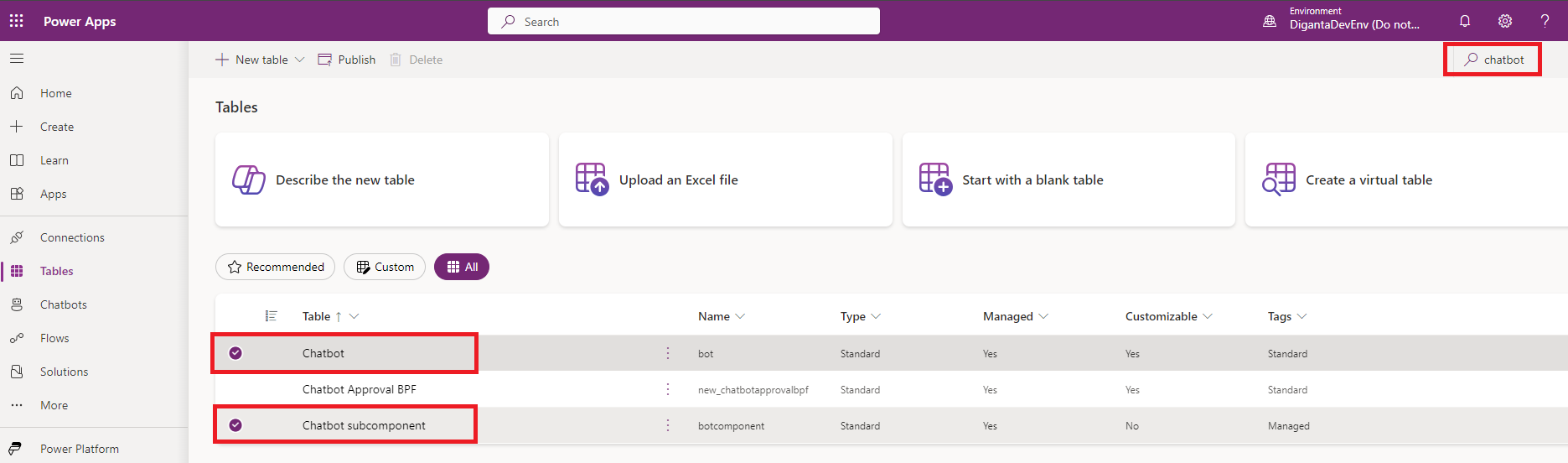Click the Power Apps title text

pos(80,21)
